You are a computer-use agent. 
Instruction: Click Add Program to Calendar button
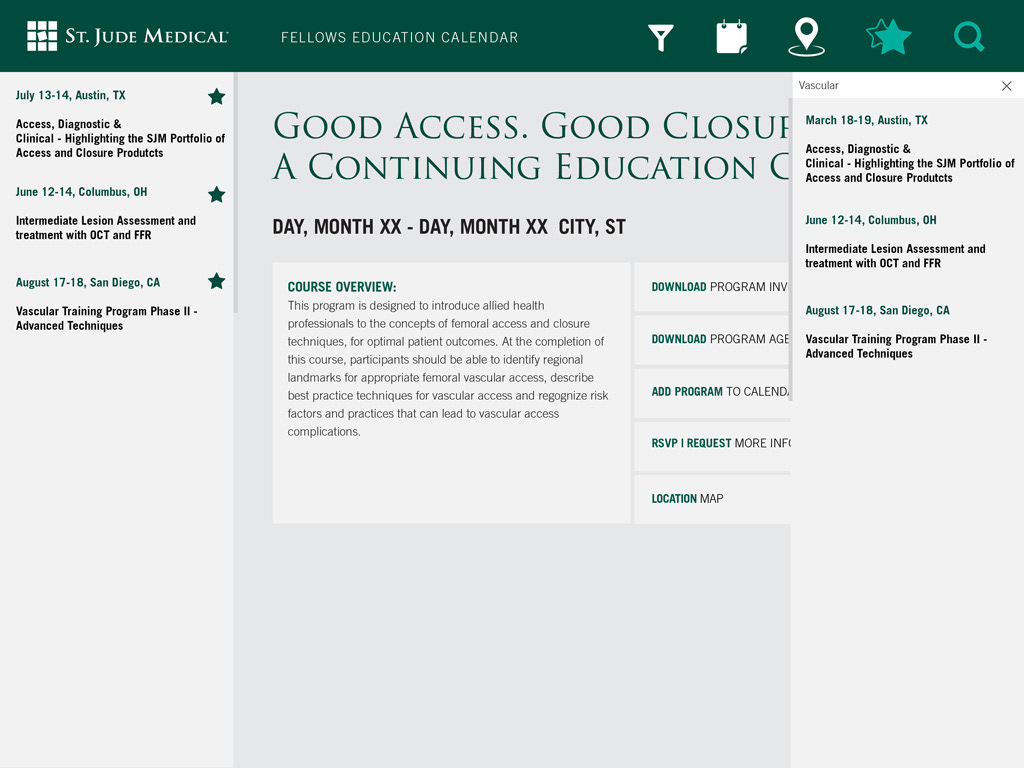coord(712,392)
